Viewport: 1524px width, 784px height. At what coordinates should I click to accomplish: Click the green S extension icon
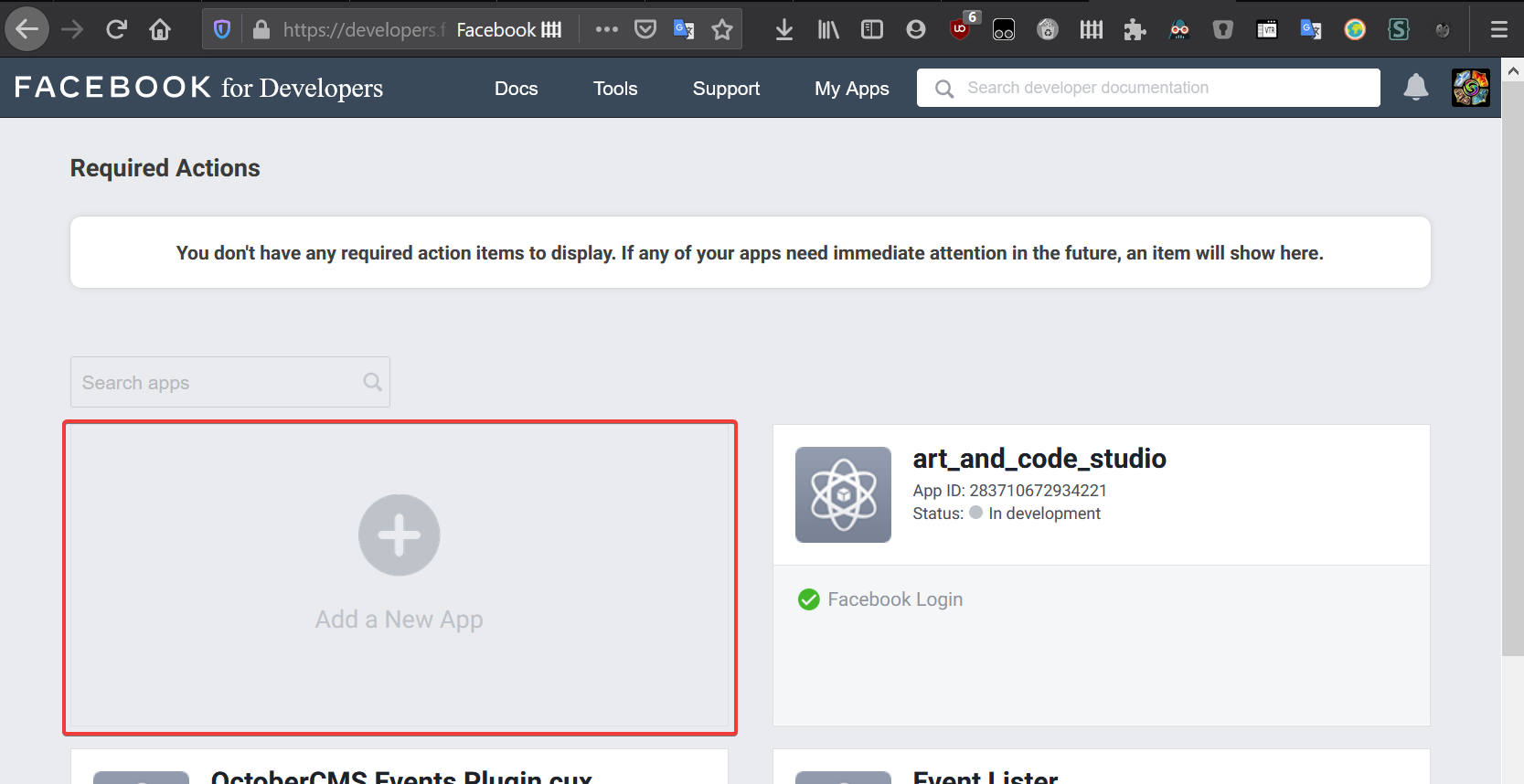click(x=1399, y=29)
